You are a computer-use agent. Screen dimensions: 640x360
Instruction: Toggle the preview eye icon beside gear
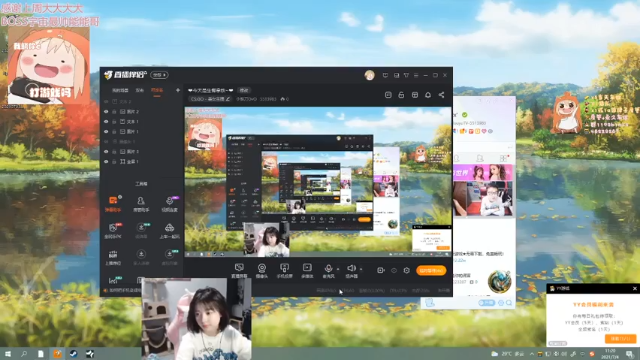click(x=394, y=270)
